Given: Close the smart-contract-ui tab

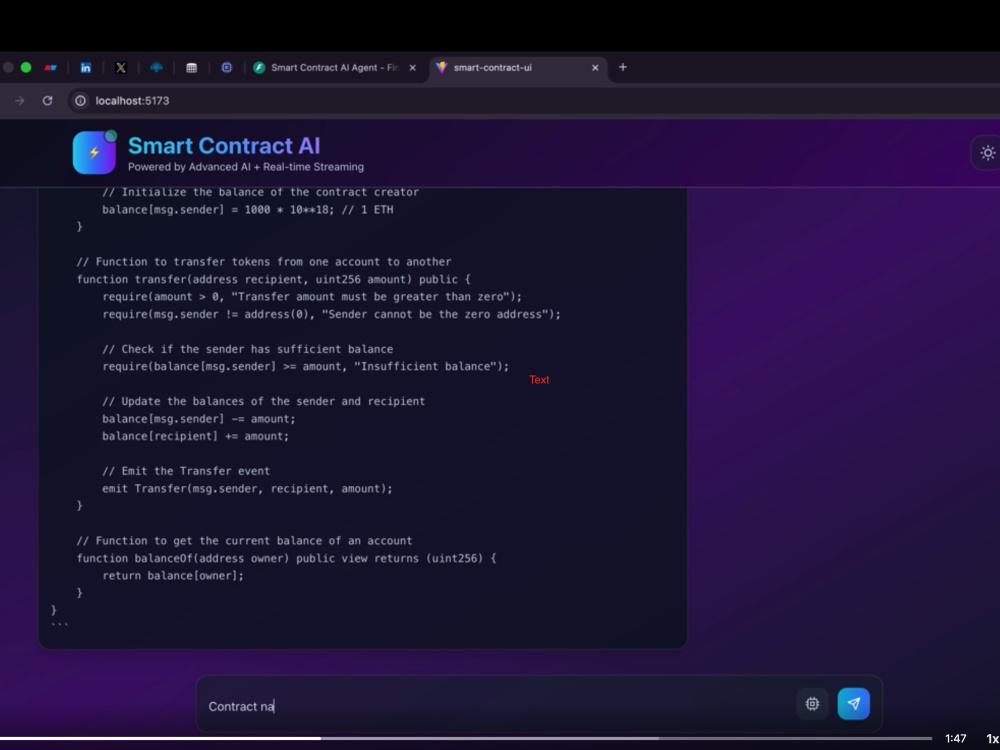Looking at the screenshot, I should pyautogui.click(x=595, y=68).
